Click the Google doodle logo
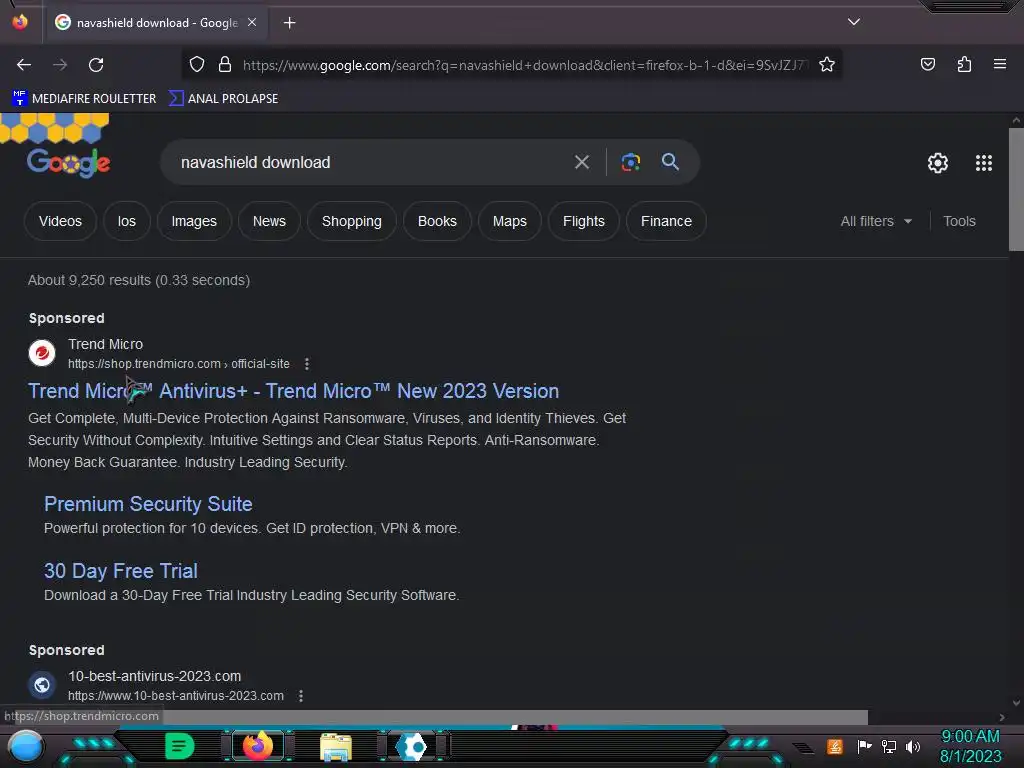 tap(68, 162)
